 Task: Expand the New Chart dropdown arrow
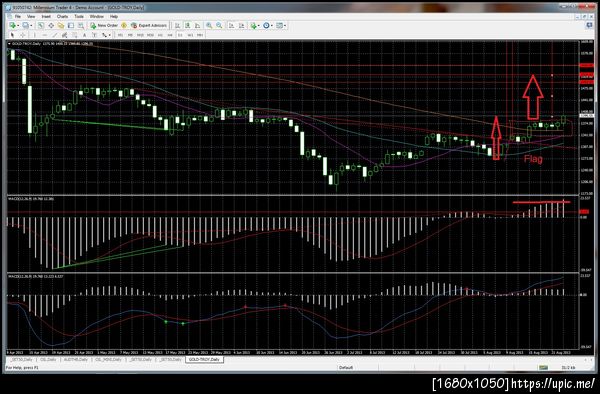pos(18,25)
